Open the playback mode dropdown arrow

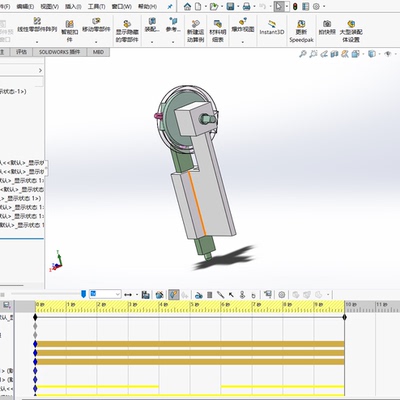(137, 295)
